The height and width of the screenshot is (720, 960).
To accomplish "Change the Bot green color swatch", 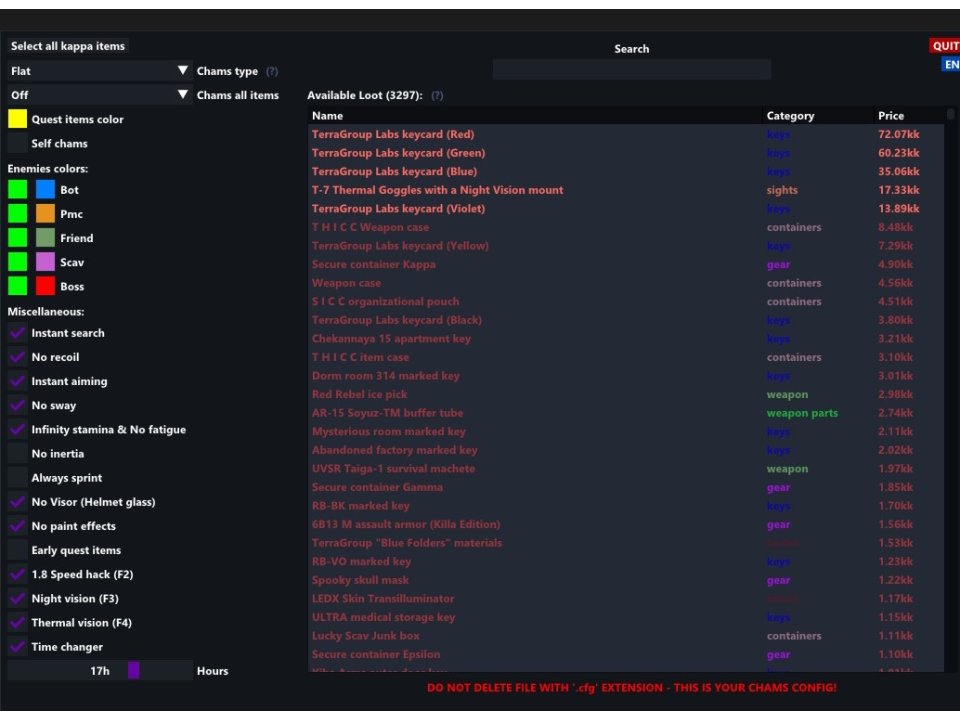I will 18,190.
